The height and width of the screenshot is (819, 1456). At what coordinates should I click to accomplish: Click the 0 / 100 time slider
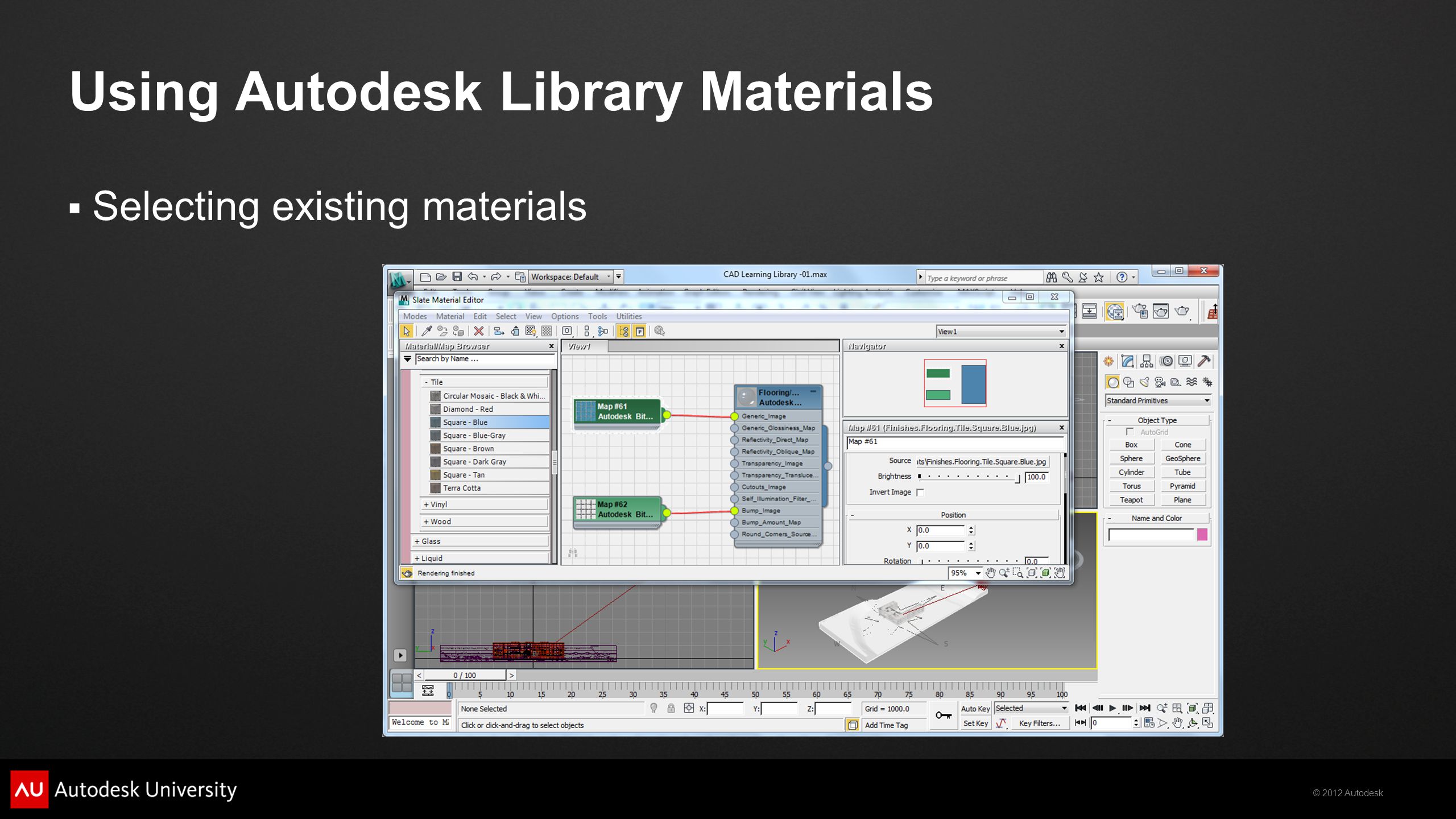(465, 675)
